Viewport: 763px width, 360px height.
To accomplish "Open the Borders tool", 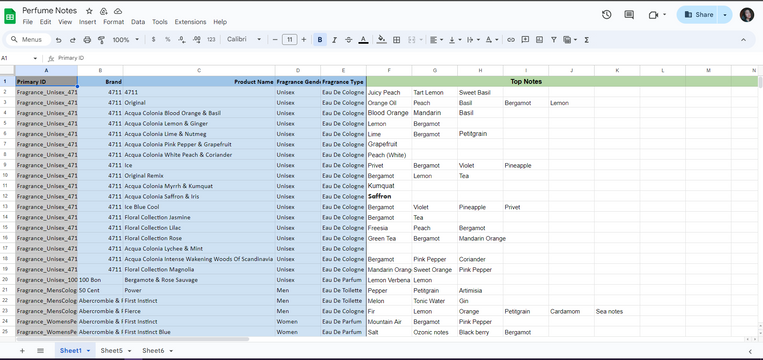I will pyautogui.click(x=397, y=40).
